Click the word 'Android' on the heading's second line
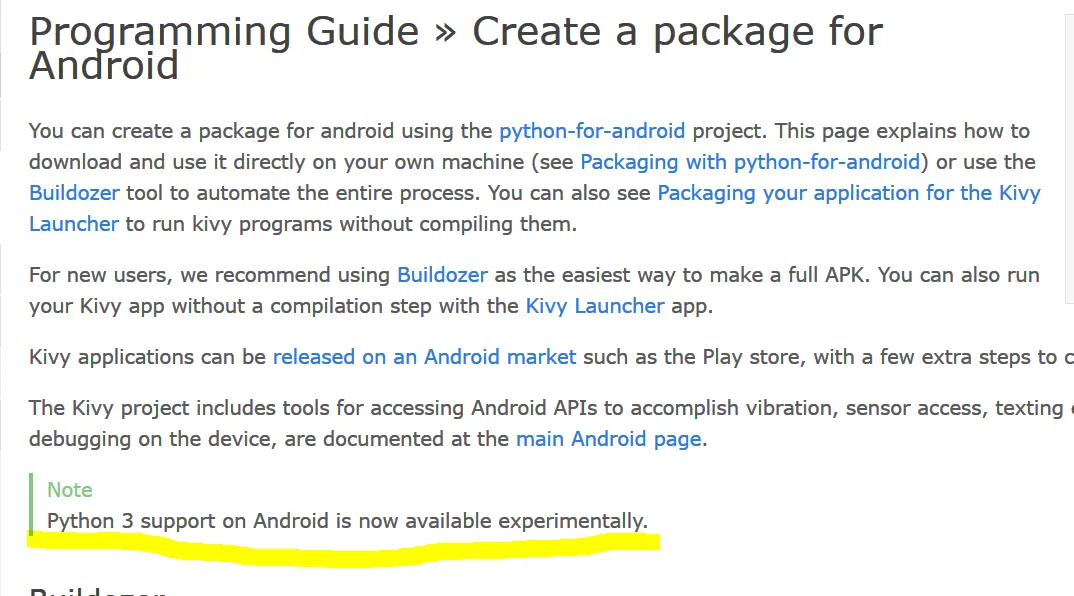The height and width of the screenshot is (596, 1074). (x=104, y=67)
